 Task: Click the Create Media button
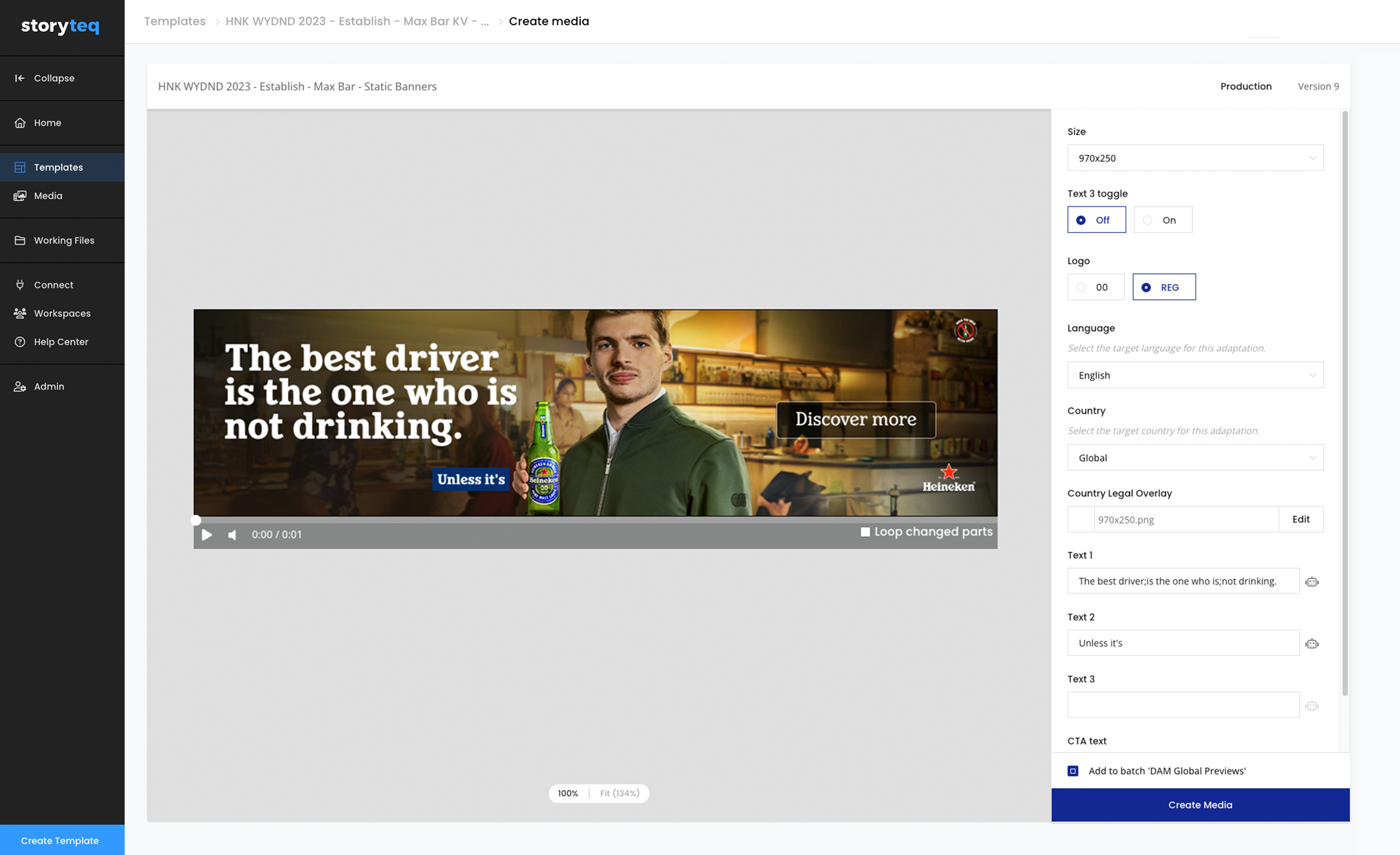click(x=1199, y=804)
